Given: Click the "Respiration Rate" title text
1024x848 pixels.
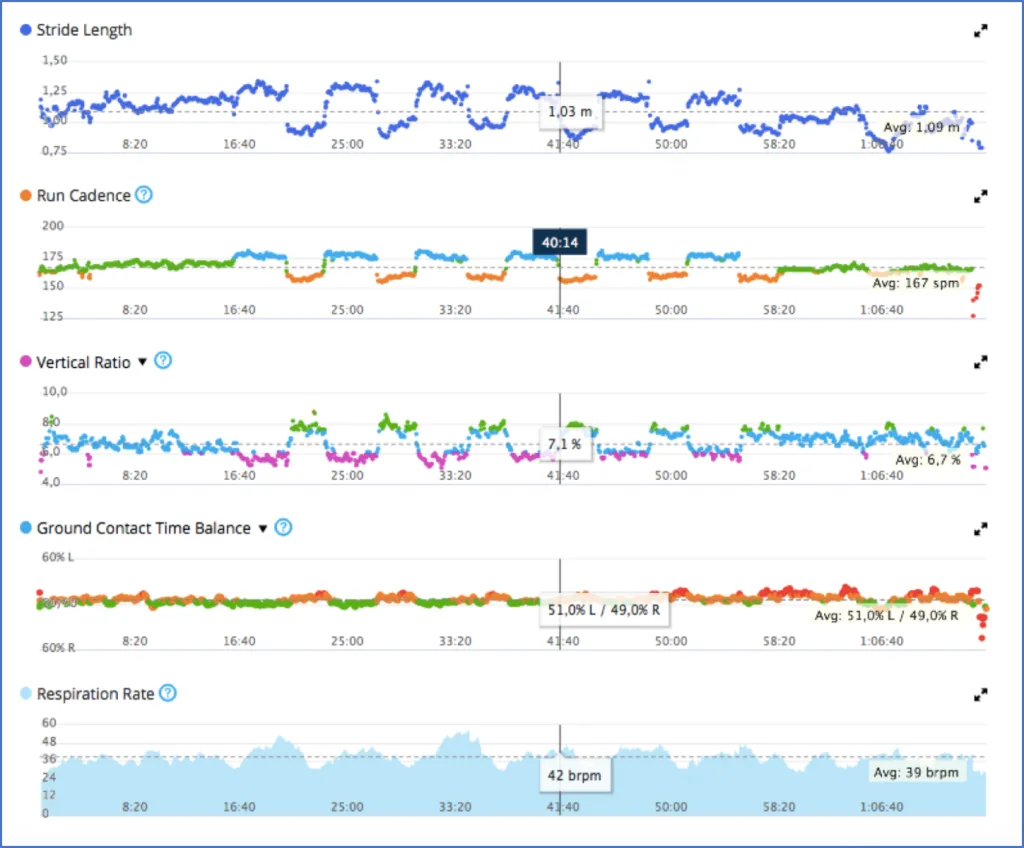Looking at the screenshot, I should [x=95, y=694].
